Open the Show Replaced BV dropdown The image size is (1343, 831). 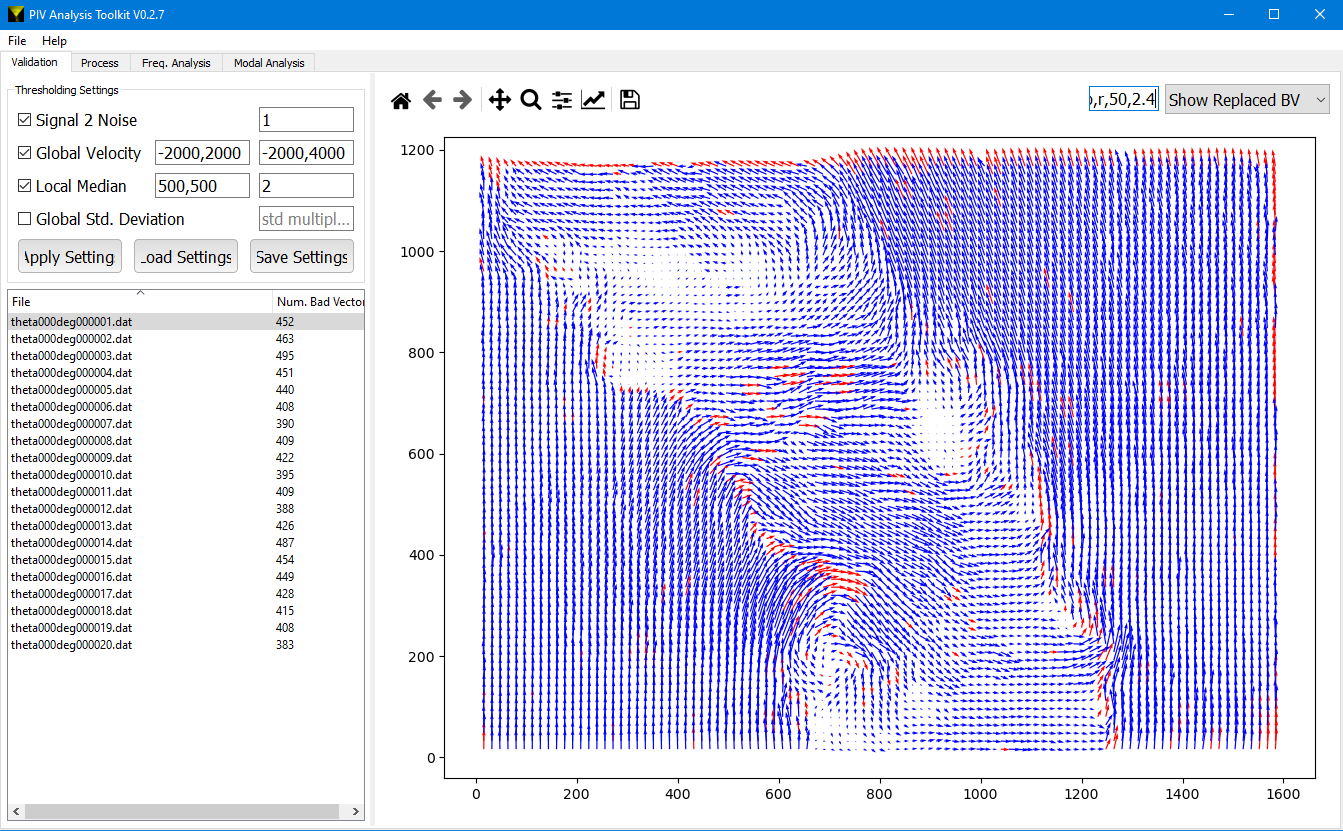[x=1247, y=100]
